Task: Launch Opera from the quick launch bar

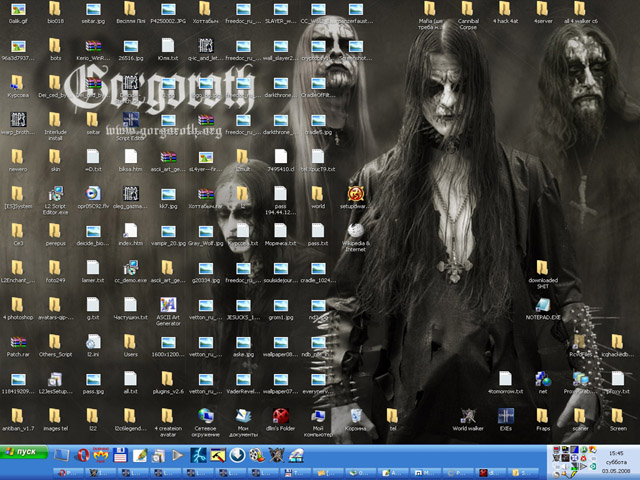Action: [83, 455]
